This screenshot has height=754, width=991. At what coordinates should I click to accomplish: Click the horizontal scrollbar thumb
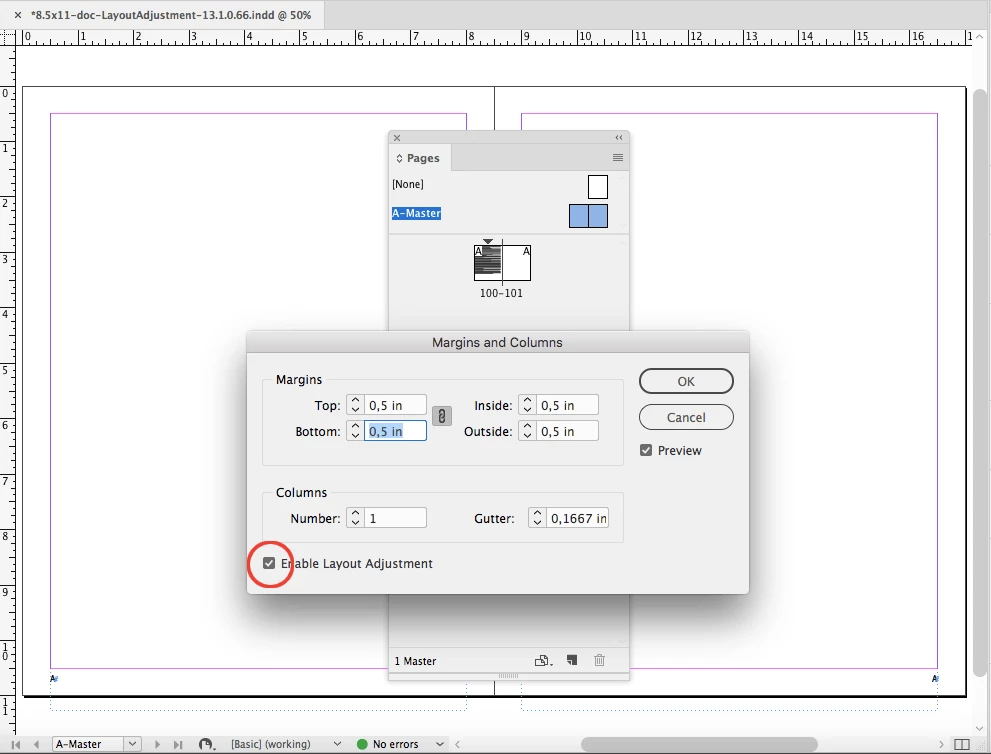[699, 745]
